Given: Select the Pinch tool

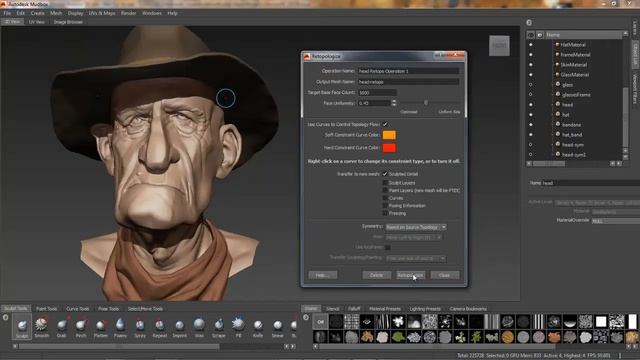Looking at the screenshot, I should (x=81, y=327).
